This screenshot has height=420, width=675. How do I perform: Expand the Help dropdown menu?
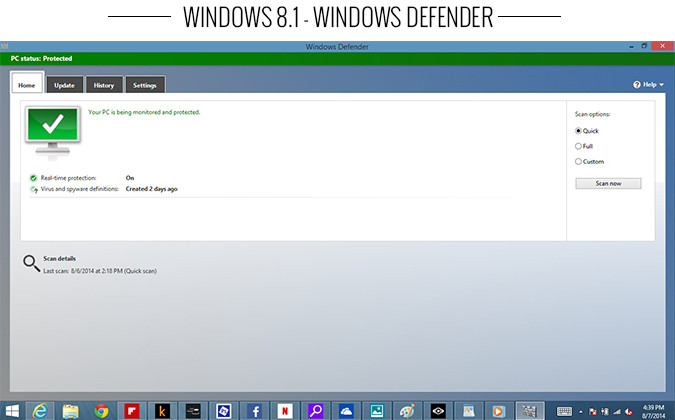649,85
